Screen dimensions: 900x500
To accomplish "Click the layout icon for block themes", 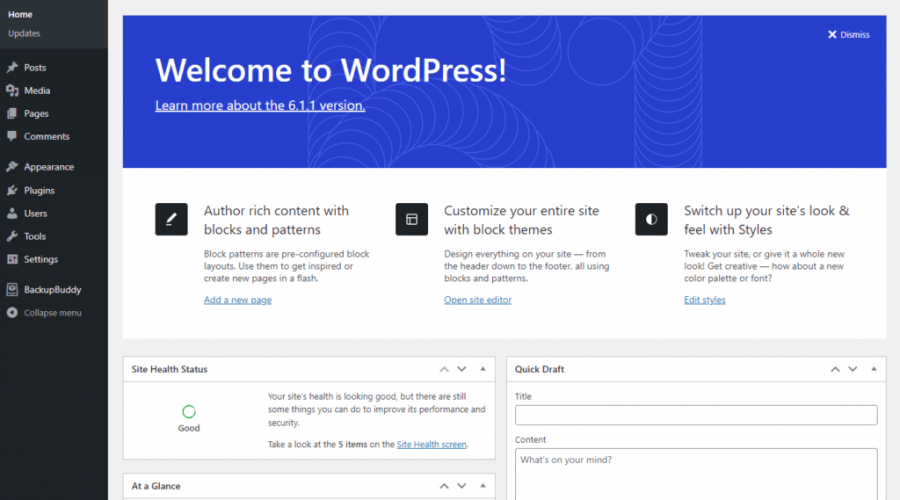I will tap(412, 219).
